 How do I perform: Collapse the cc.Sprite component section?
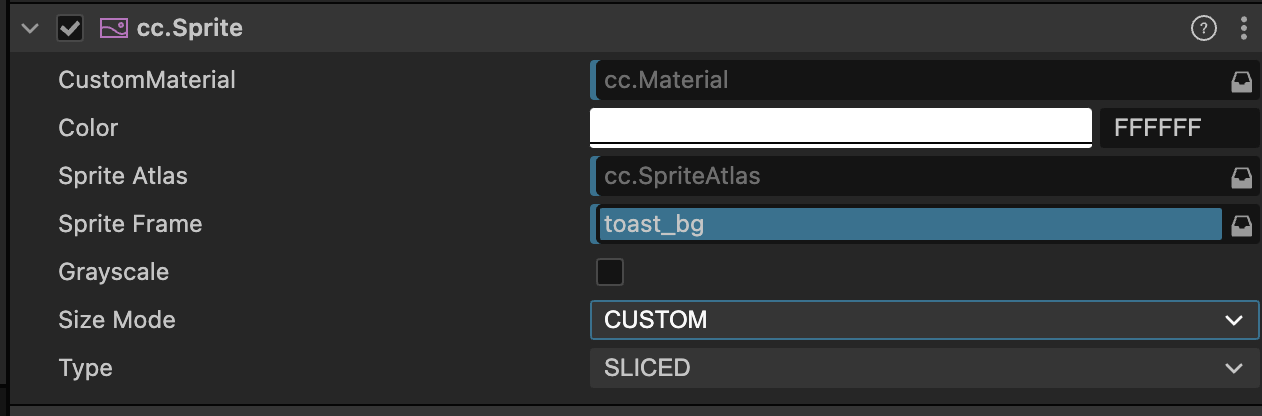[x=30, y=28]
